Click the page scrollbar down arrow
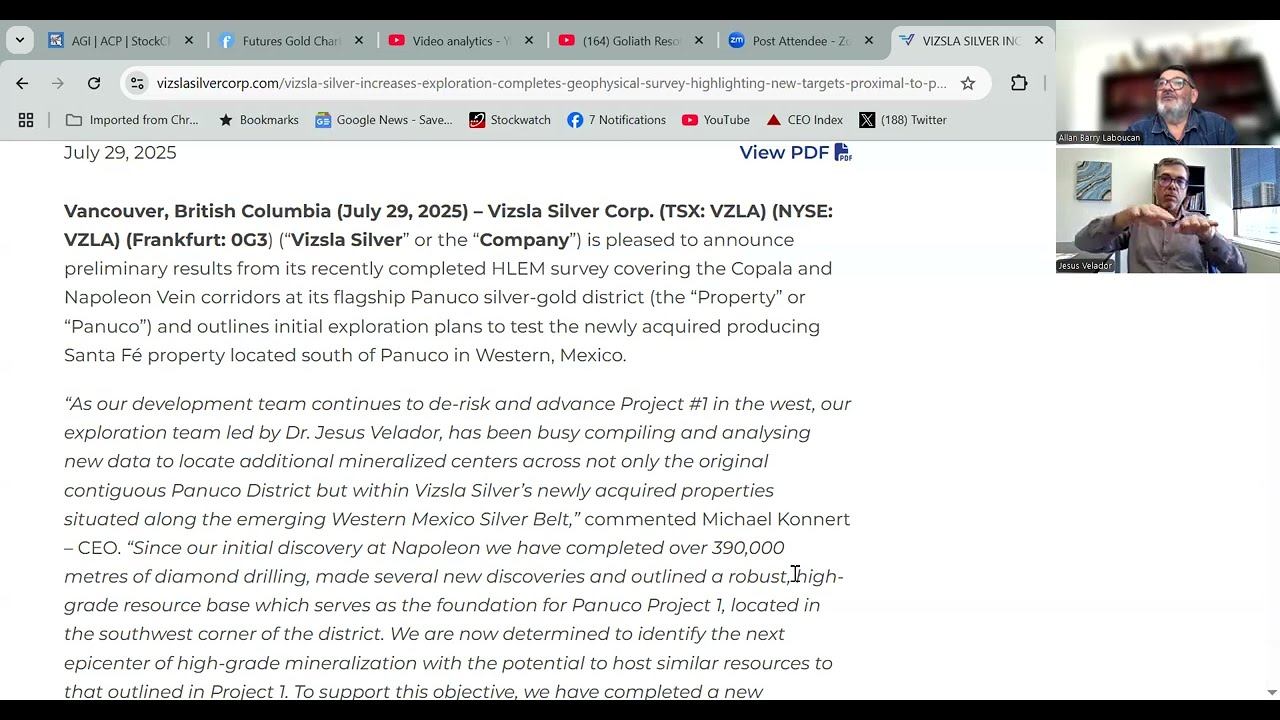This screenshot has width=1280, height=720. point(1272,692)
